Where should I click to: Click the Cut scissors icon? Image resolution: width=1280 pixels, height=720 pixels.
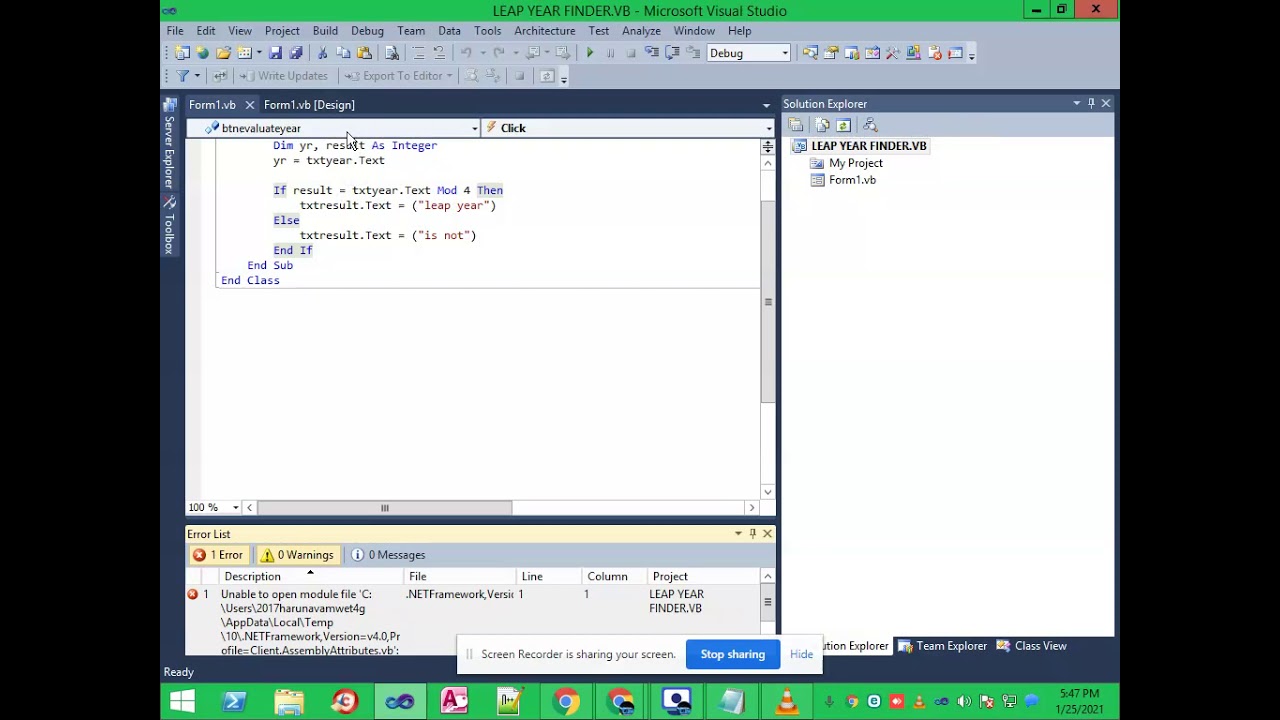322,53
